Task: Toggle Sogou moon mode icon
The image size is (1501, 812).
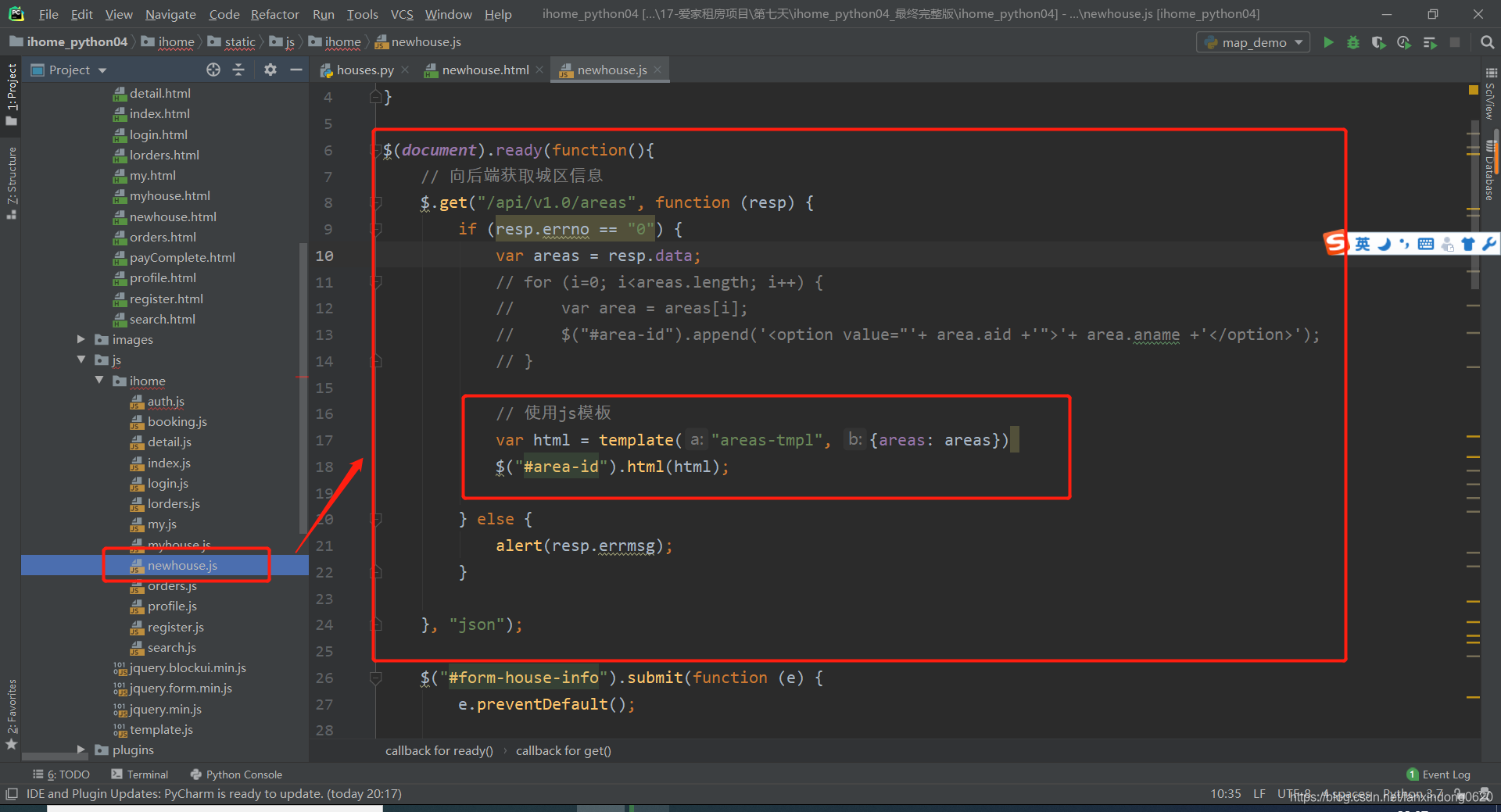Action: 1384,244
